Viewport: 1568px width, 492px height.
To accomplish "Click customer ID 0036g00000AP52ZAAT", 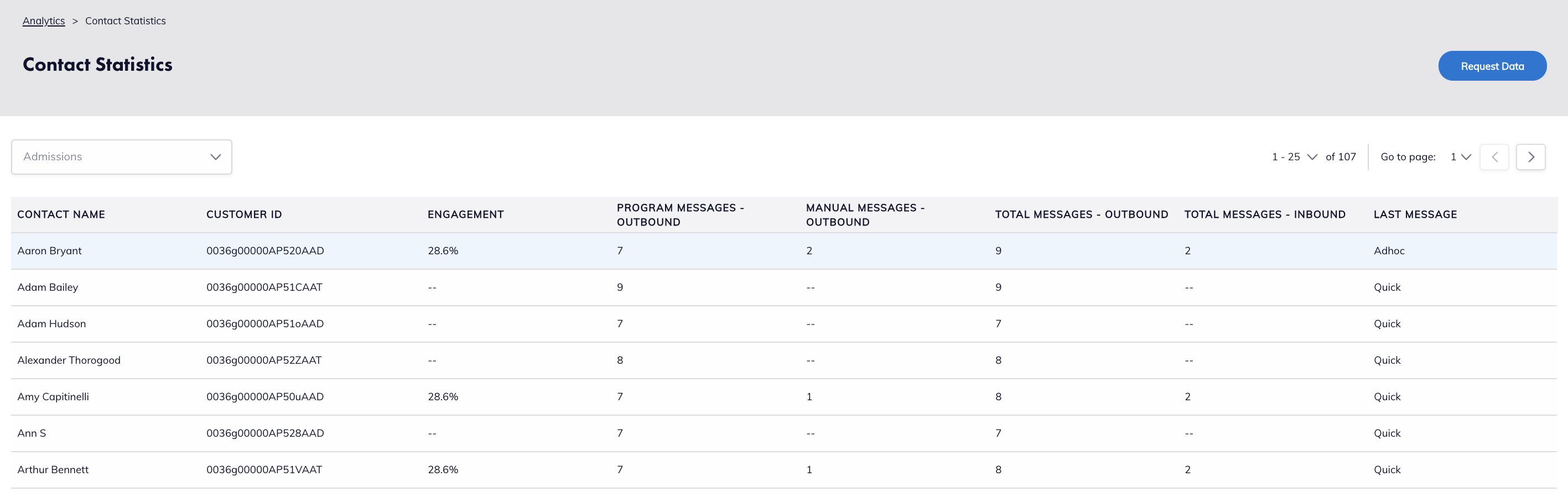I will (263, 360).
